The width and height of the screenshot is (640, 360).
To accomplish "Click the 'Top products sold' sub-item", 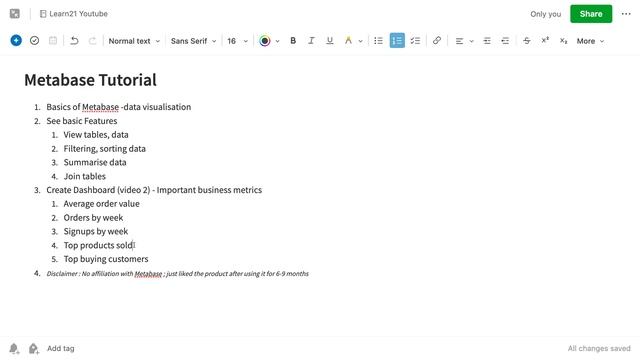I will tap(98, 245).
